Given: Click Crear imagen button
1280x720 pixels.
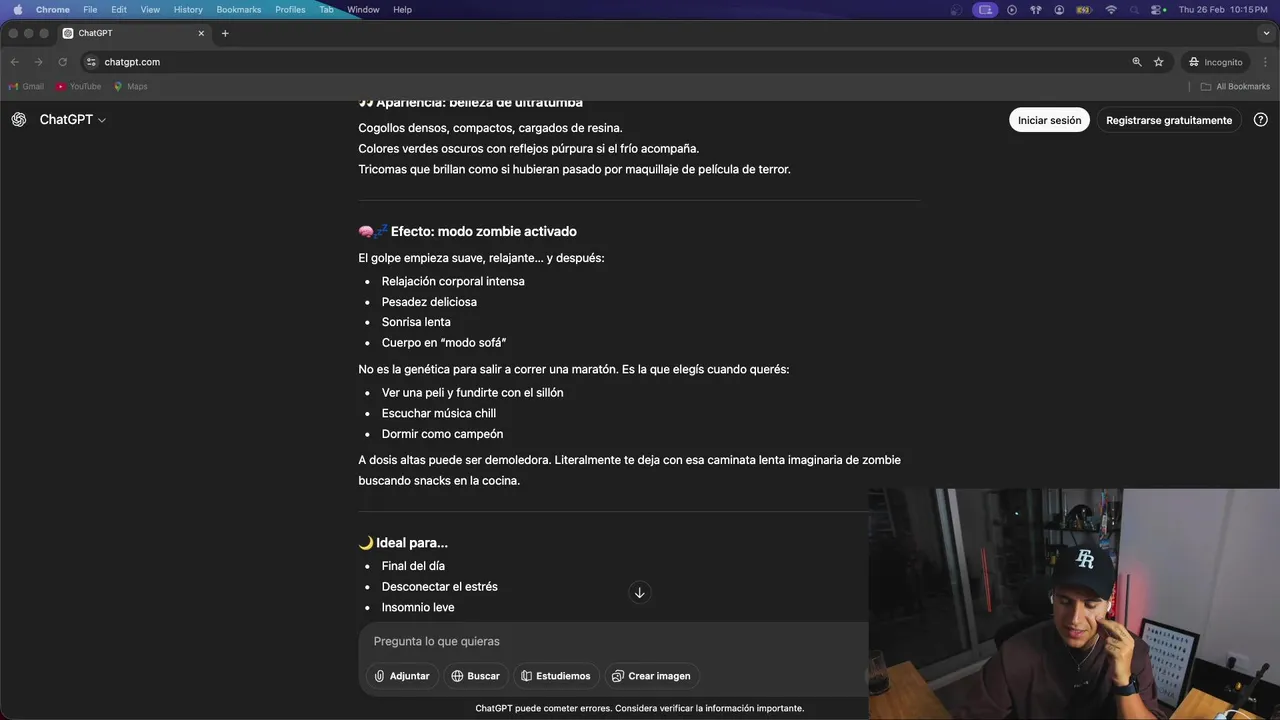Looking at the screenshot, I should click(652, 676).
